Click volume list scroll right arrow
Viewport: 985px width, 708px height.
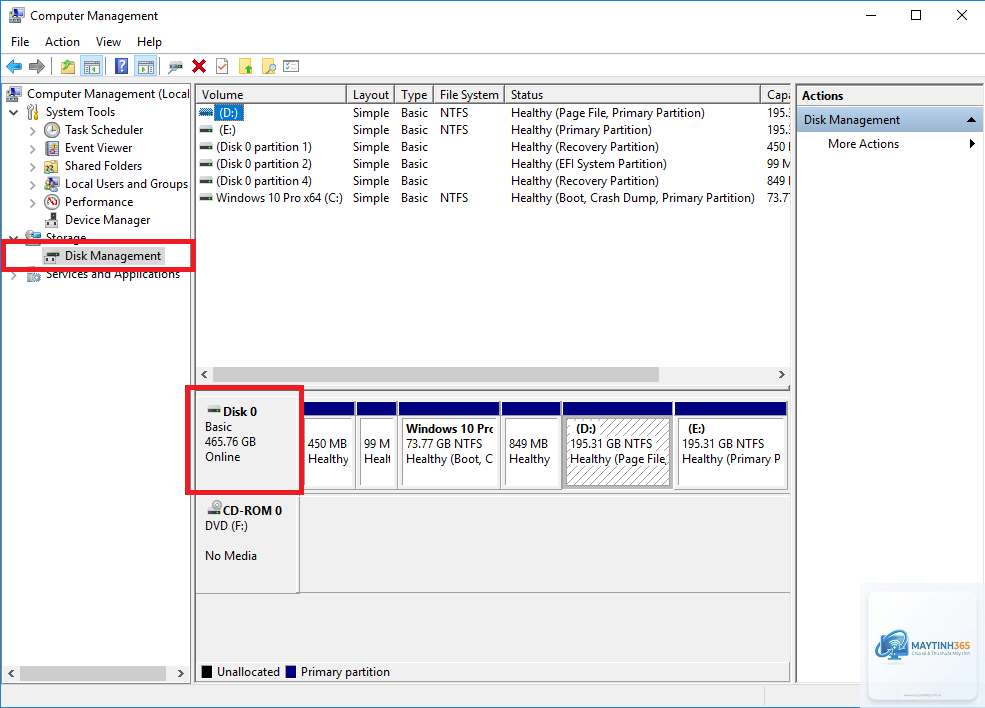pos(781,374)
